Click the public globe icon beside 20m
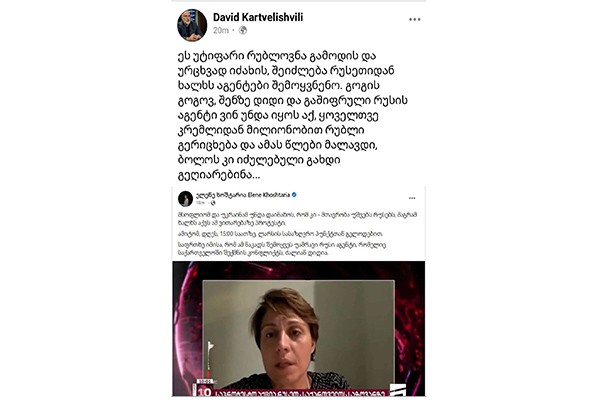Viewport: 600px width, 400px height. pyautogui.click(x=243, y=30)
